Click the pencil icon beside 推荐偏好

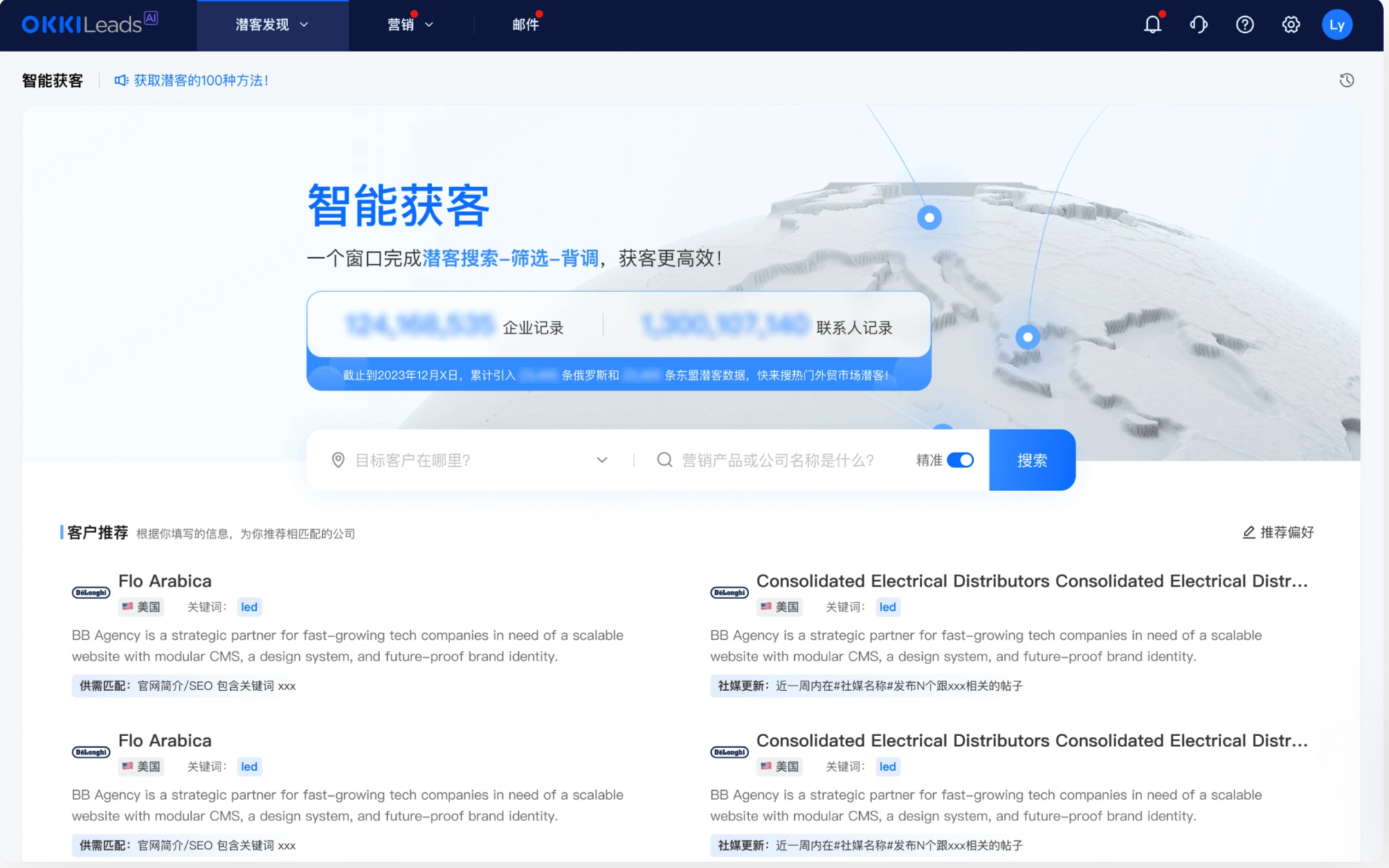1248,532
